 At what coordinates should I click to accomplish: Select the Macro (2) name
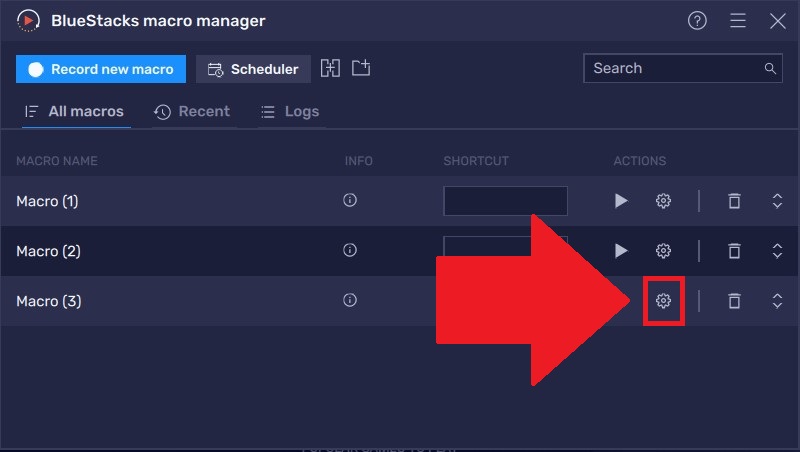coord(48,251)
